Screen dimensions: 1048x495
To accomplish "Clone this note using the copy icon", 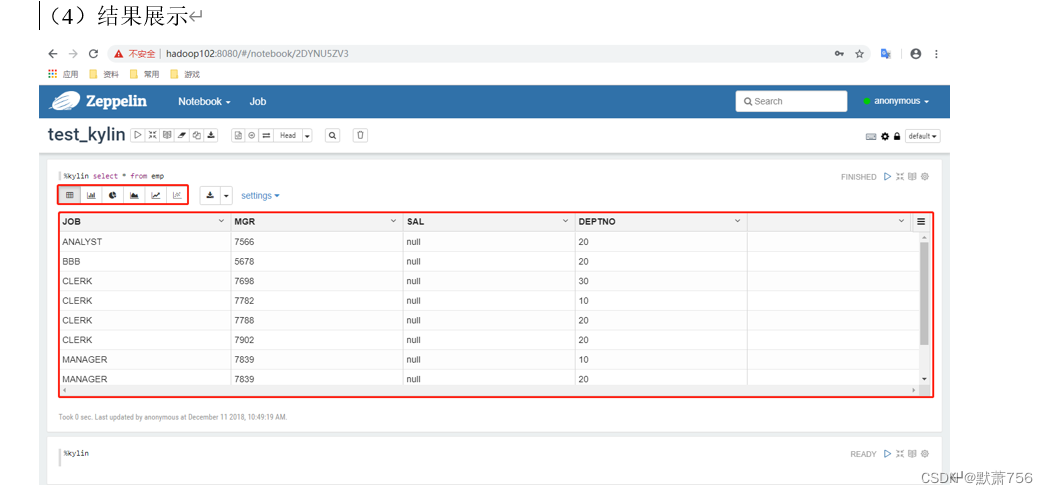I will [x=196, y=135].
